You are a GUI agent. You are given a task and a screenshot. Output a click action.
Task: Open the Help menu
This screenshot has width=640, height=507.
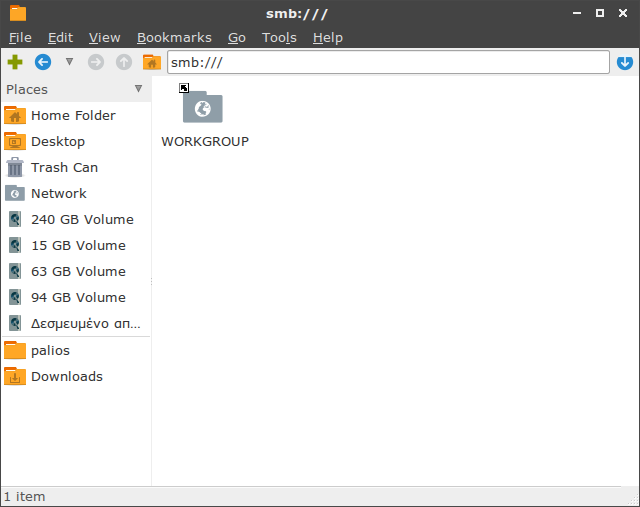click(328, 38)
